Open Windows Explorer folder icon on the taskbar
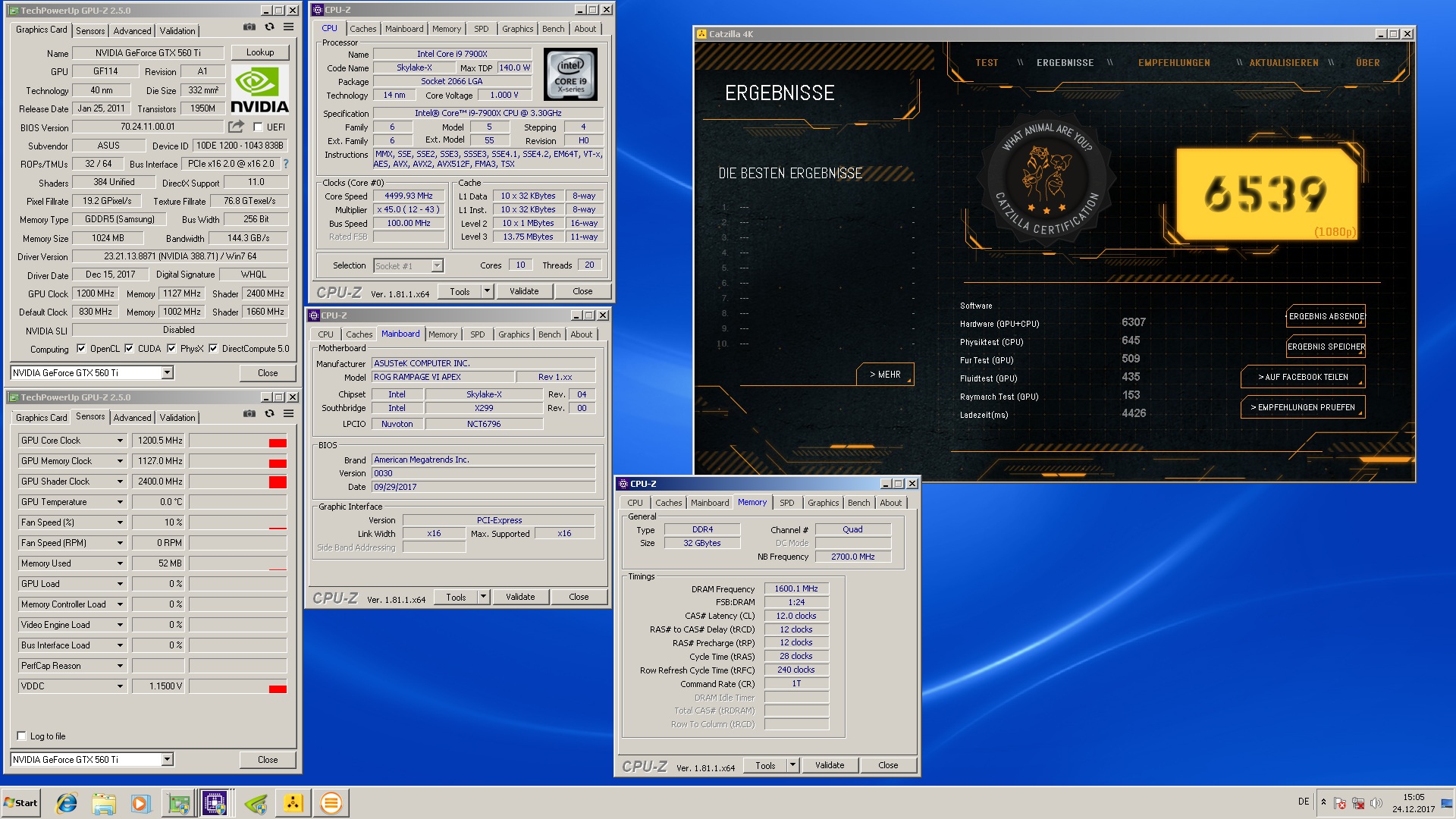The image size is (1456, 819). tap(104, 803)
